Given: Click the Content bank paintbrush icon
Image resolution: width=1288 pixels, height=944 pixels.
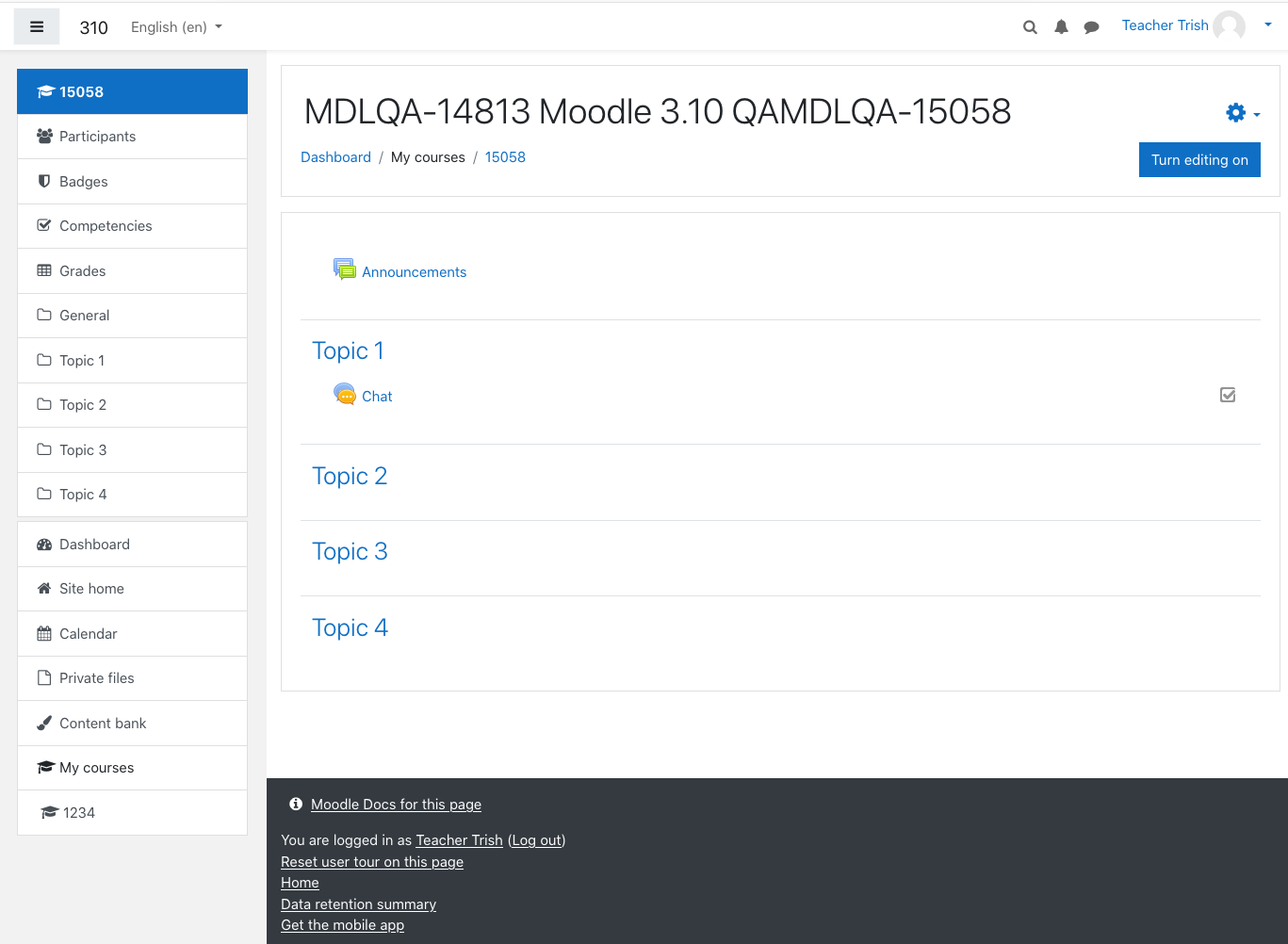Looking at the screenshot, I should [44, 723].
